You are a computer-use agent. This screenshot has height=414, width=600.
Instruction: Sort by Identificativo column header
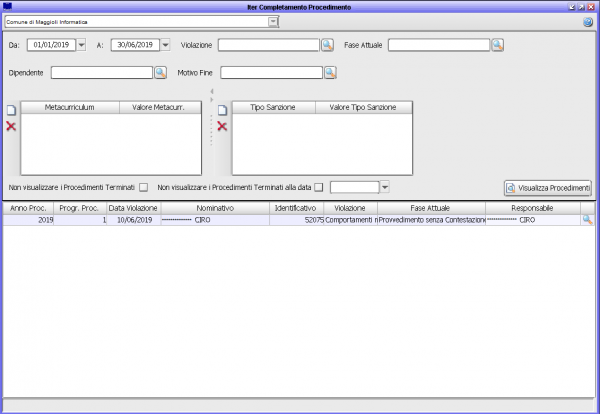point(297,209)
